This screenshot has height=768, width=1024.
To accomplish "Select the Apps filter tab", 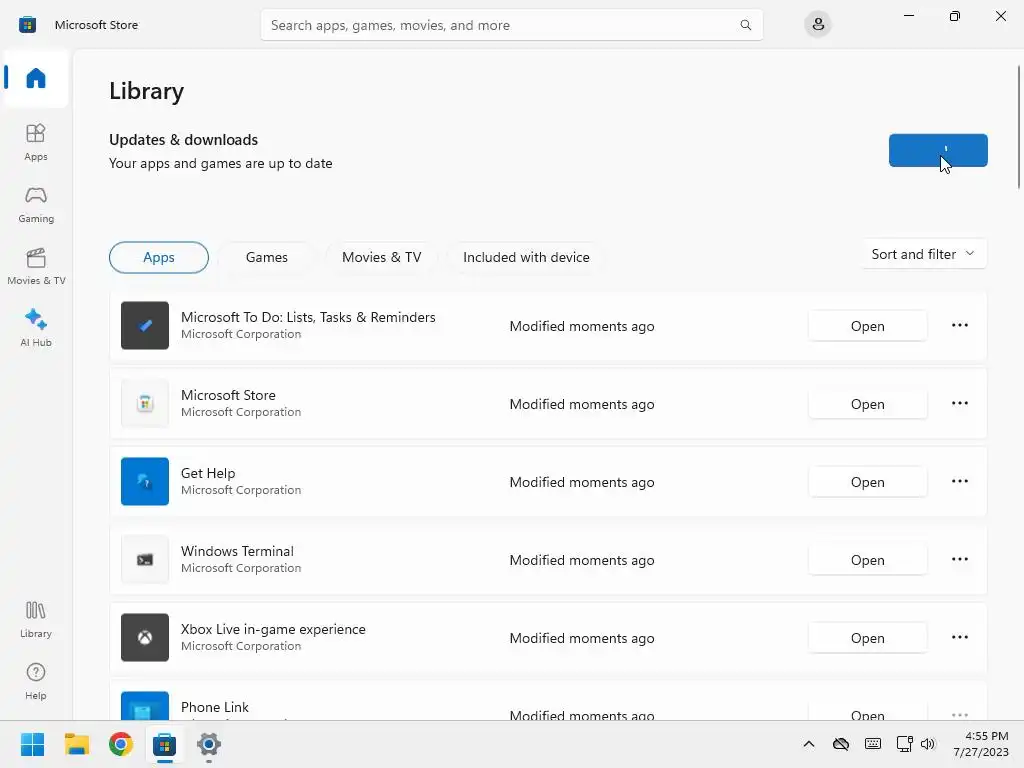I will click(x=159, y=257).
